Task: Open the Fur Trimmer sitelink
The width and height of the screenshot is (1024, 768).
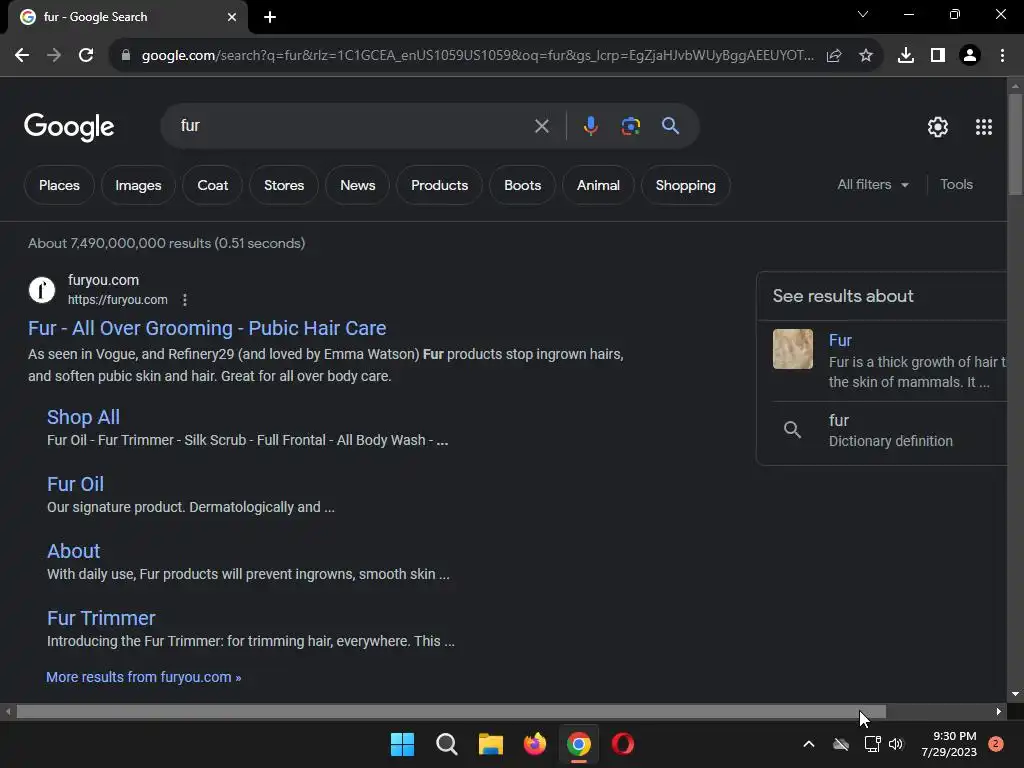Action: (x=101, y=618)
